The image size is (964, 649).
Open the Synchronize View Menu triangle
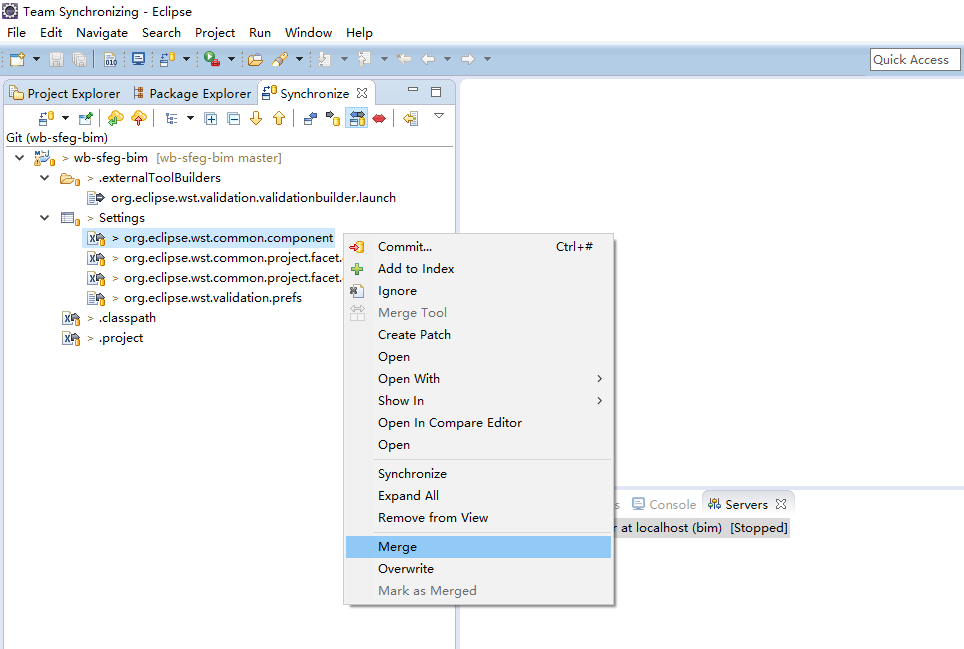(x=439, y=116)
